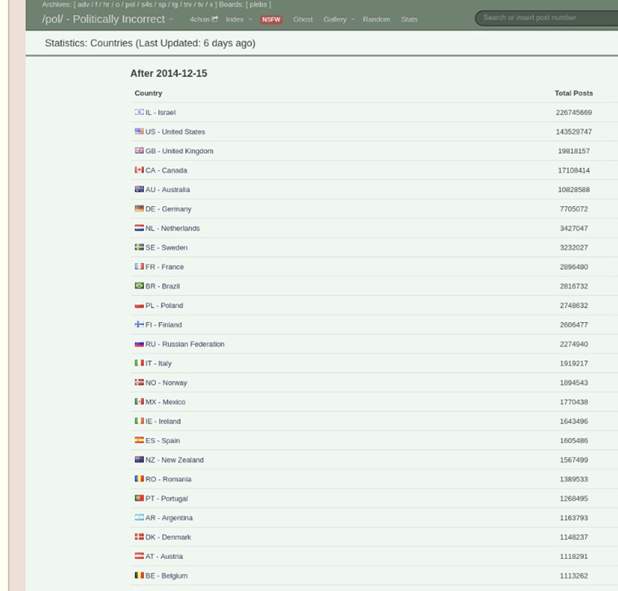Click the Israel flag icon
Image resolution: width=618 pixels, height=591 pixels.
tap(139, 112)
